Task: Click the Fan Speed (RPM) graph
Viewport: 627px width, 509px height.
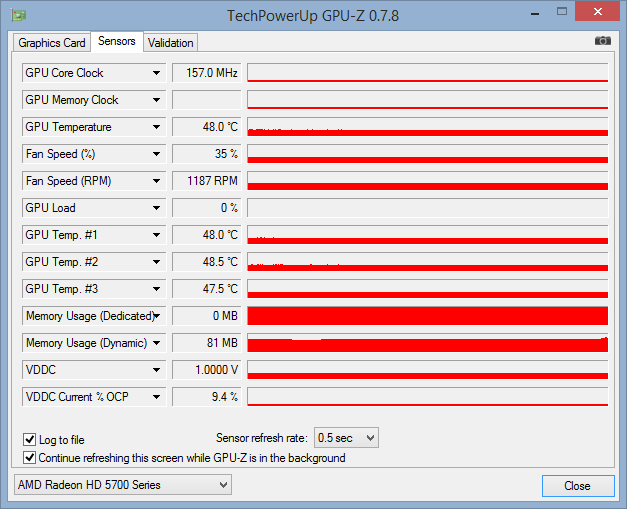Action: click(x=427, y=181)
